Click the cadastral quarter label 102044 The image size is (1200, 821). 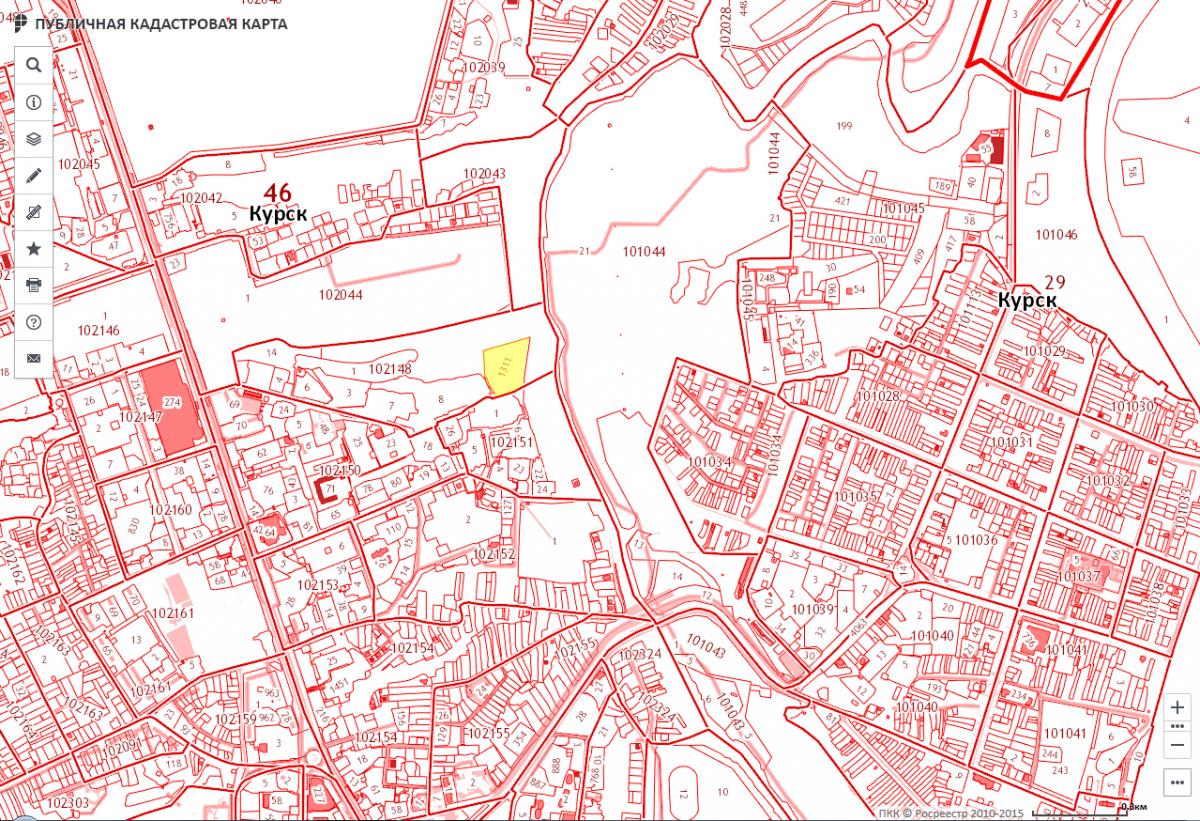(340, 295)
